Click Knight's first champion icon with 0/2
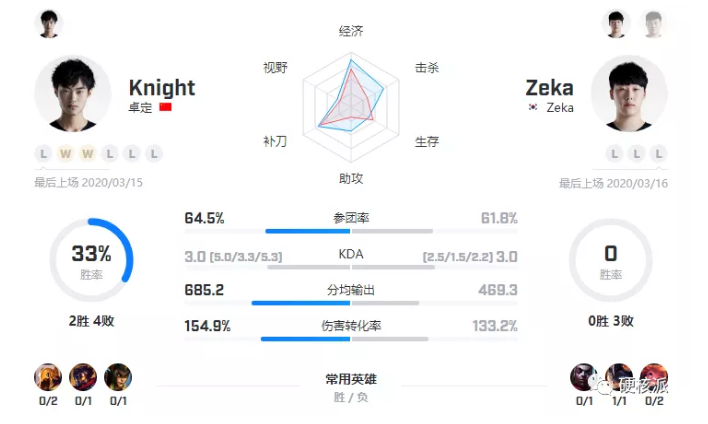708x424 pixels. pyautogui.click(x=48, y=377)
